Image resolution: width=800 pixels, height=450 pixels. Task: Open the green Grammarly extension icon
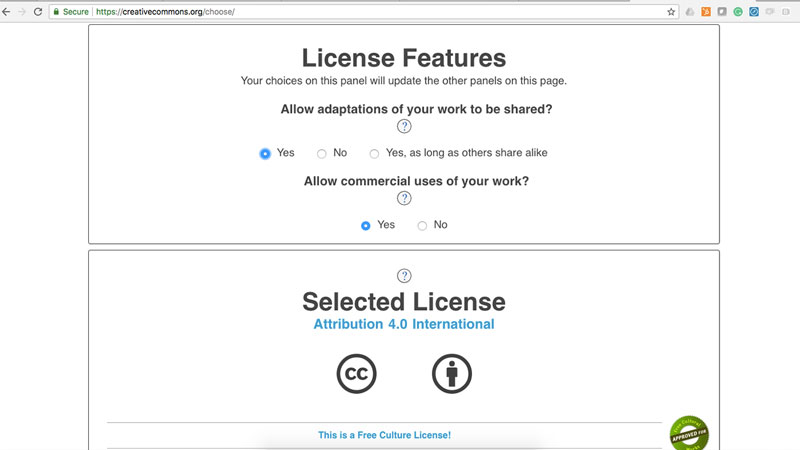click(x=738, y=12)
